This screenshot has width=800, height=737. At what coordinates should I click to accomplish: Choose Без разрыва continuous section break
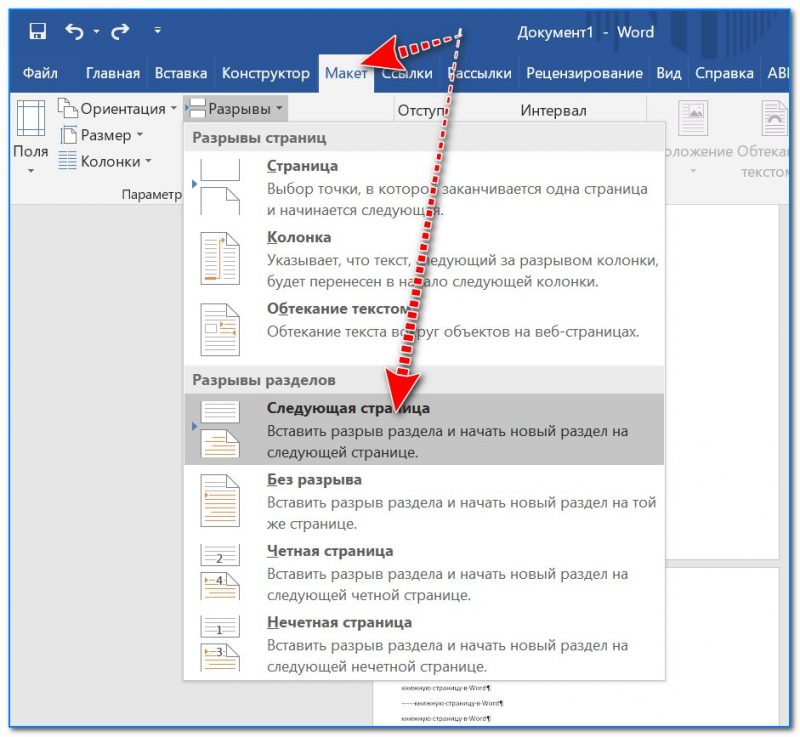pyautogui.click(x=424, y=500)
